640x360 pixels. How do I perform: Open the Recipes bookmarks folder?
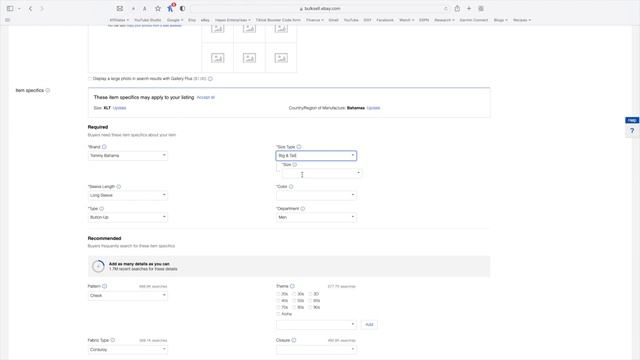(x=522, y=20)
